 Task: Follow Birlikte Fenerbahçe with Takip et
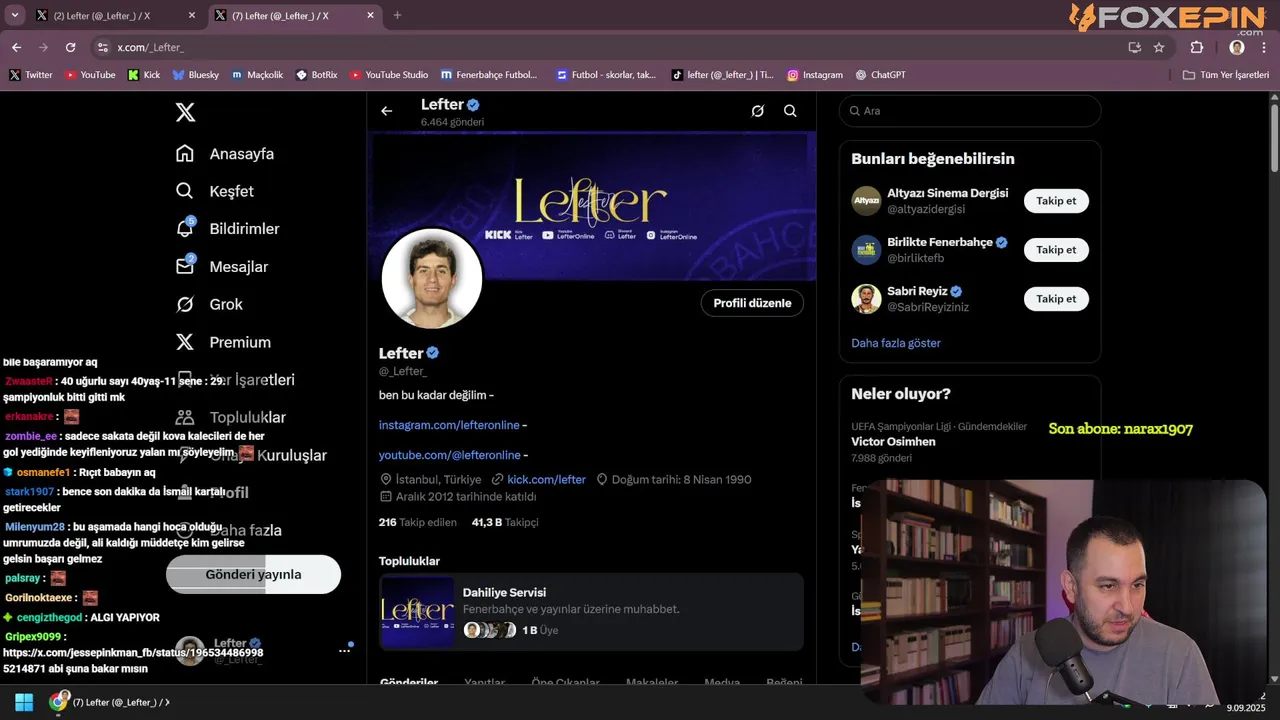[1056, 250]
